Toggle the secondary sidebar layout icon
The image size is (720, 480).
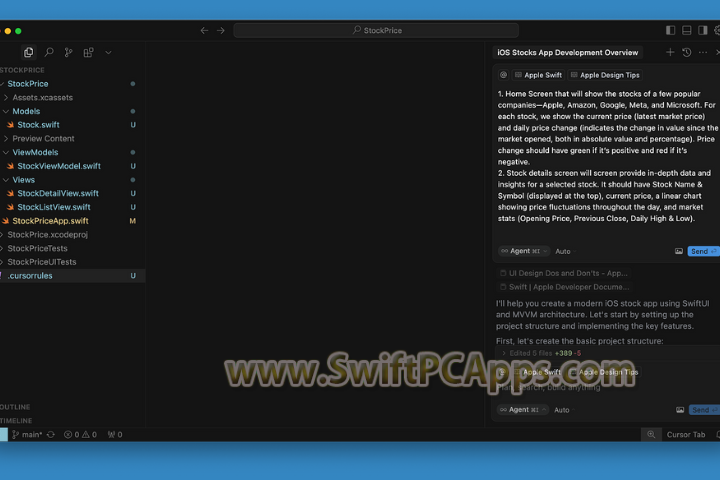coord(703,30)
